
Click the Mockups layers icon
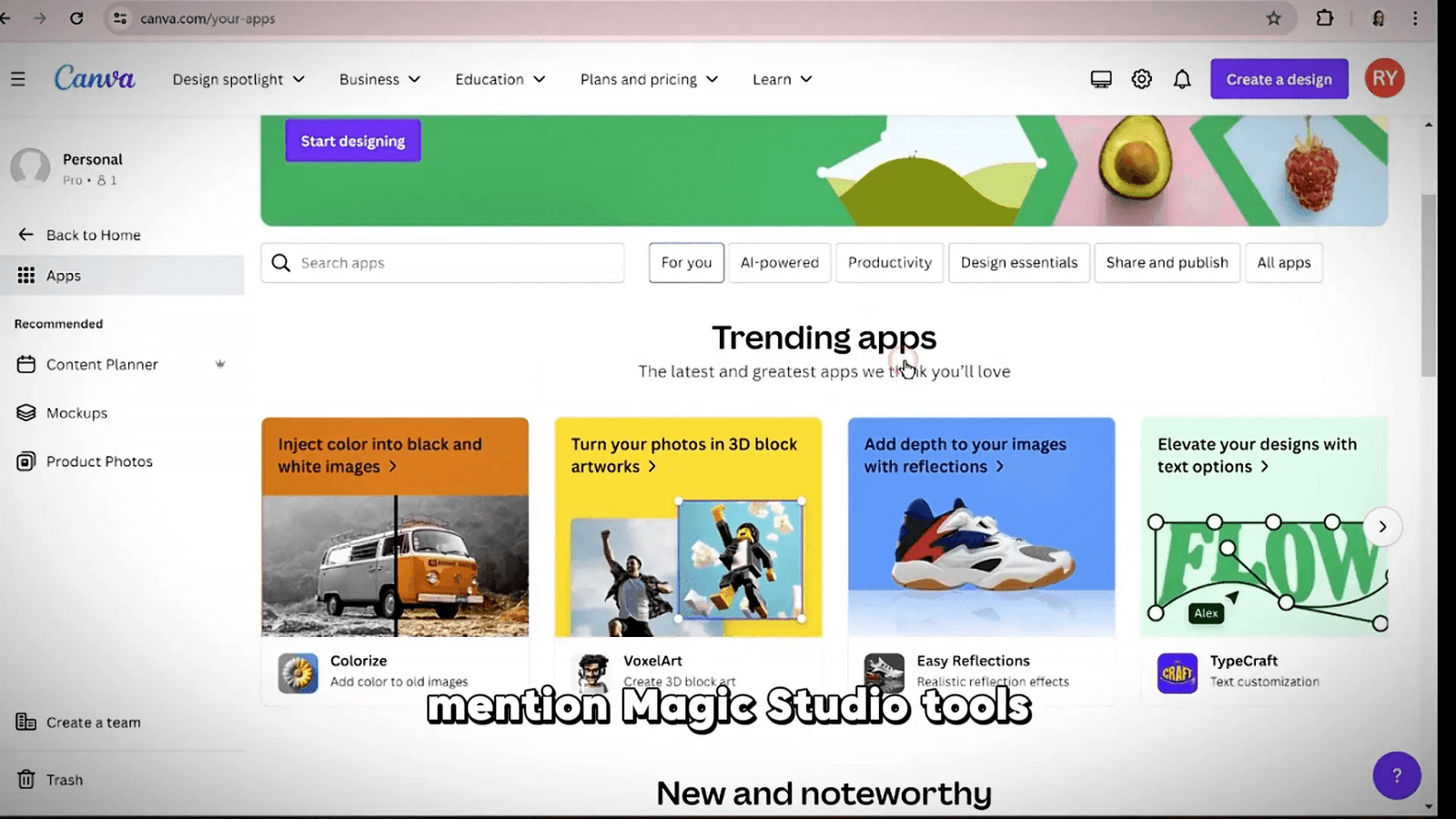26,412
